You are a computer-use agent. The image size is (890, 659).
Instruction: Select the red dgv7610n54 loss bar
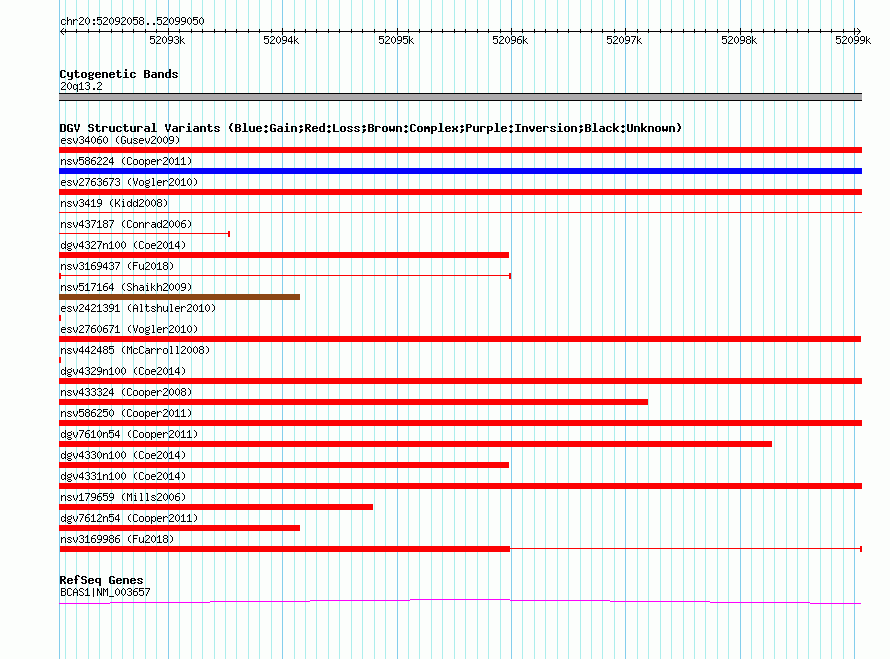415,444
